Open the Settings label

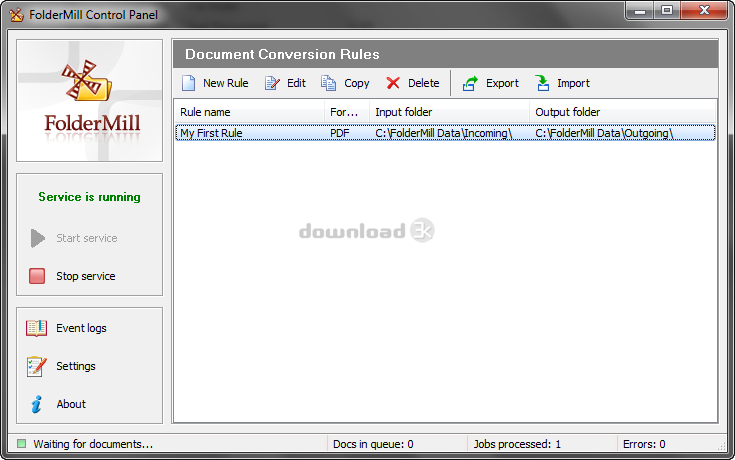point(76,366)
